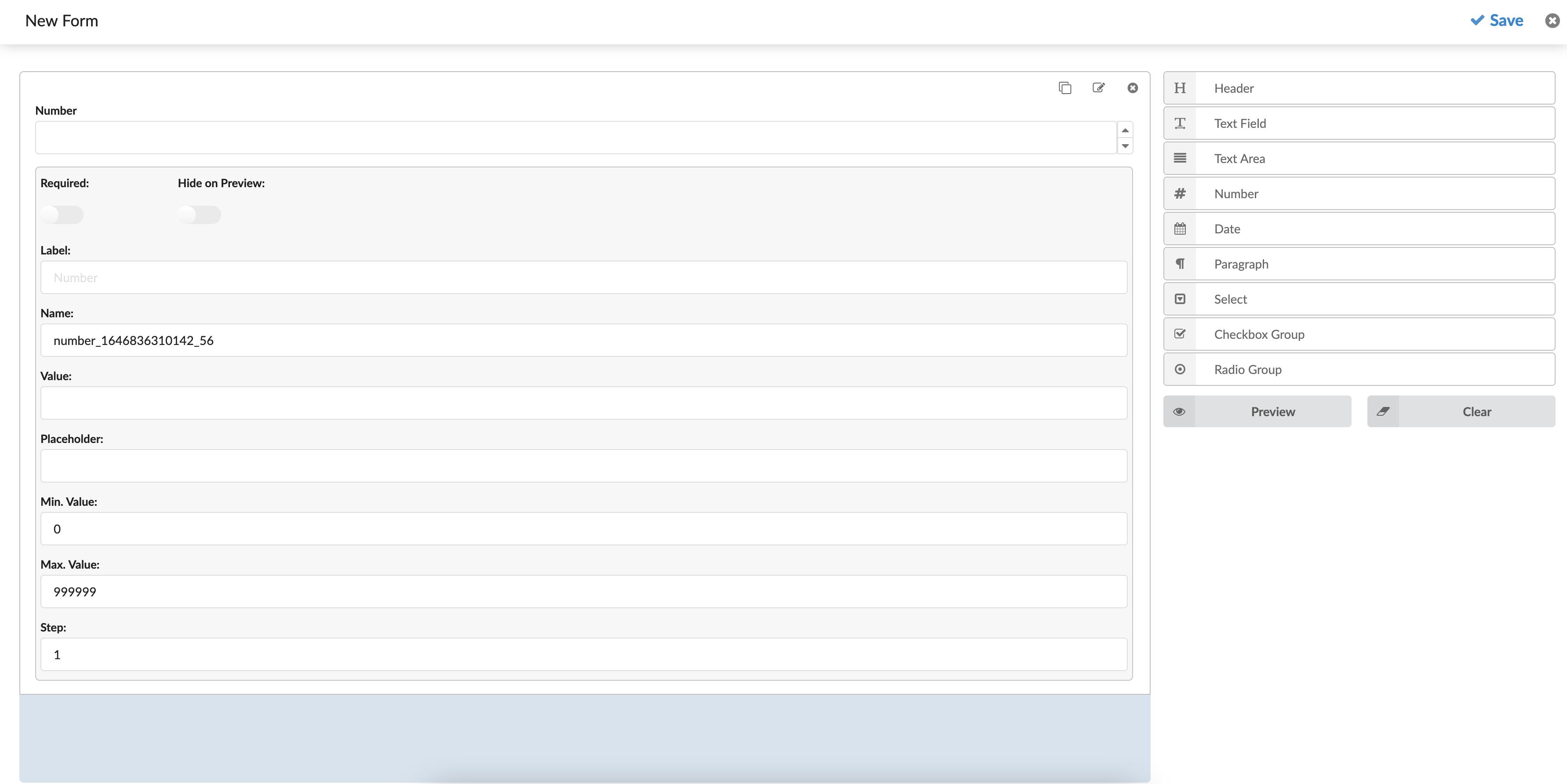Add a Select element
This screenshot has height=784, width=1567.
click(1359, 299)
